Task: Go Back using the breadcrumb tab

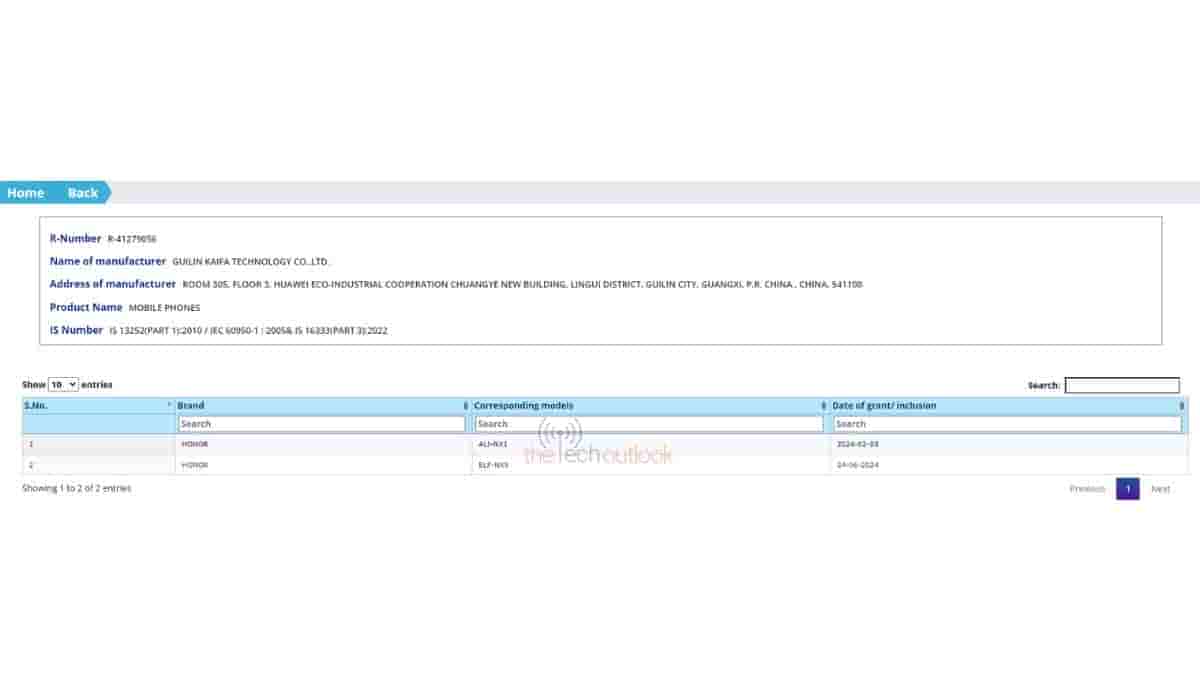Action: tap(83, 193)
